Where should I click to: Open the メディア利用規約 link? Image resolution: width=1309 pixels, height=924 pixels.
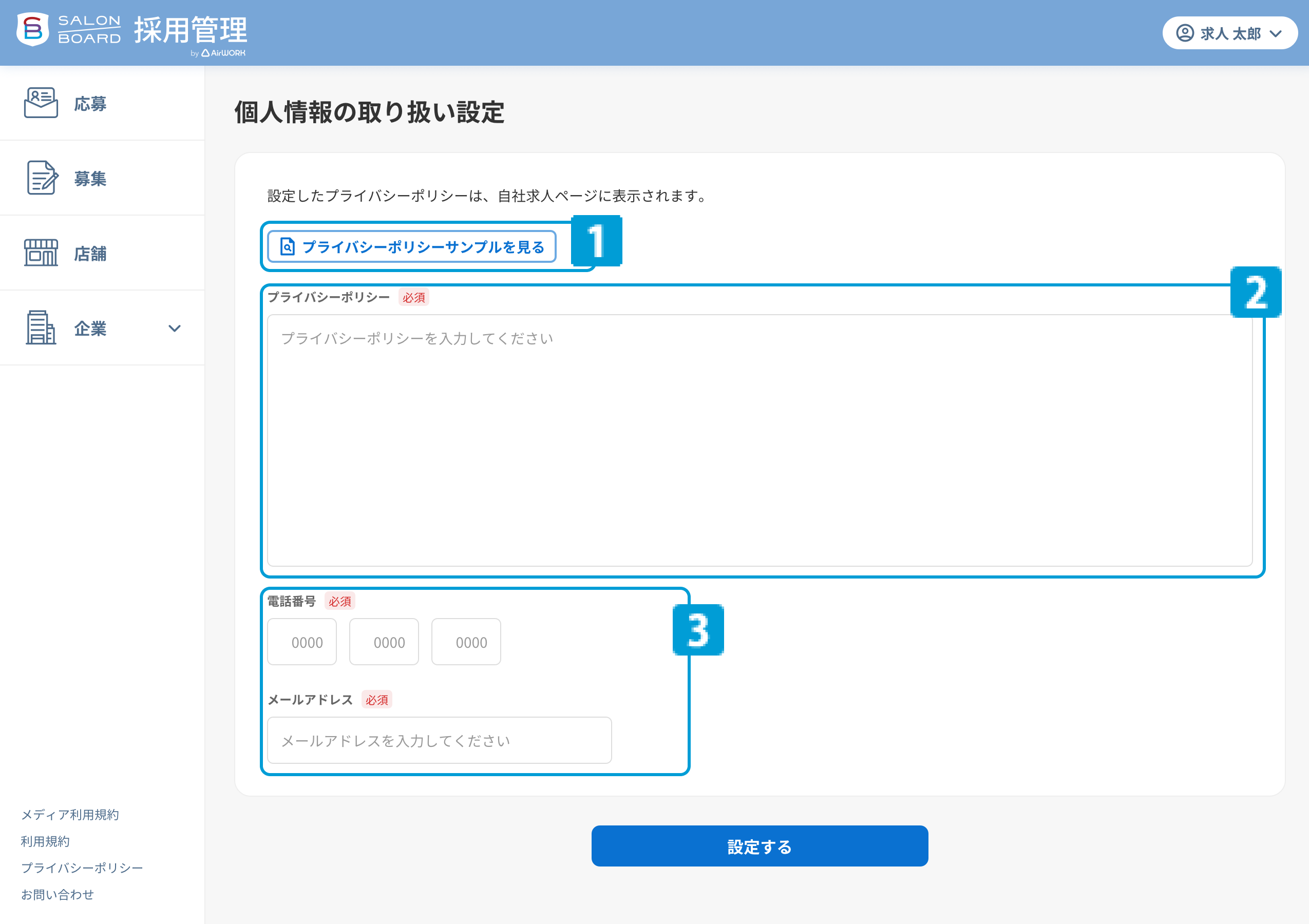point(70,815)
